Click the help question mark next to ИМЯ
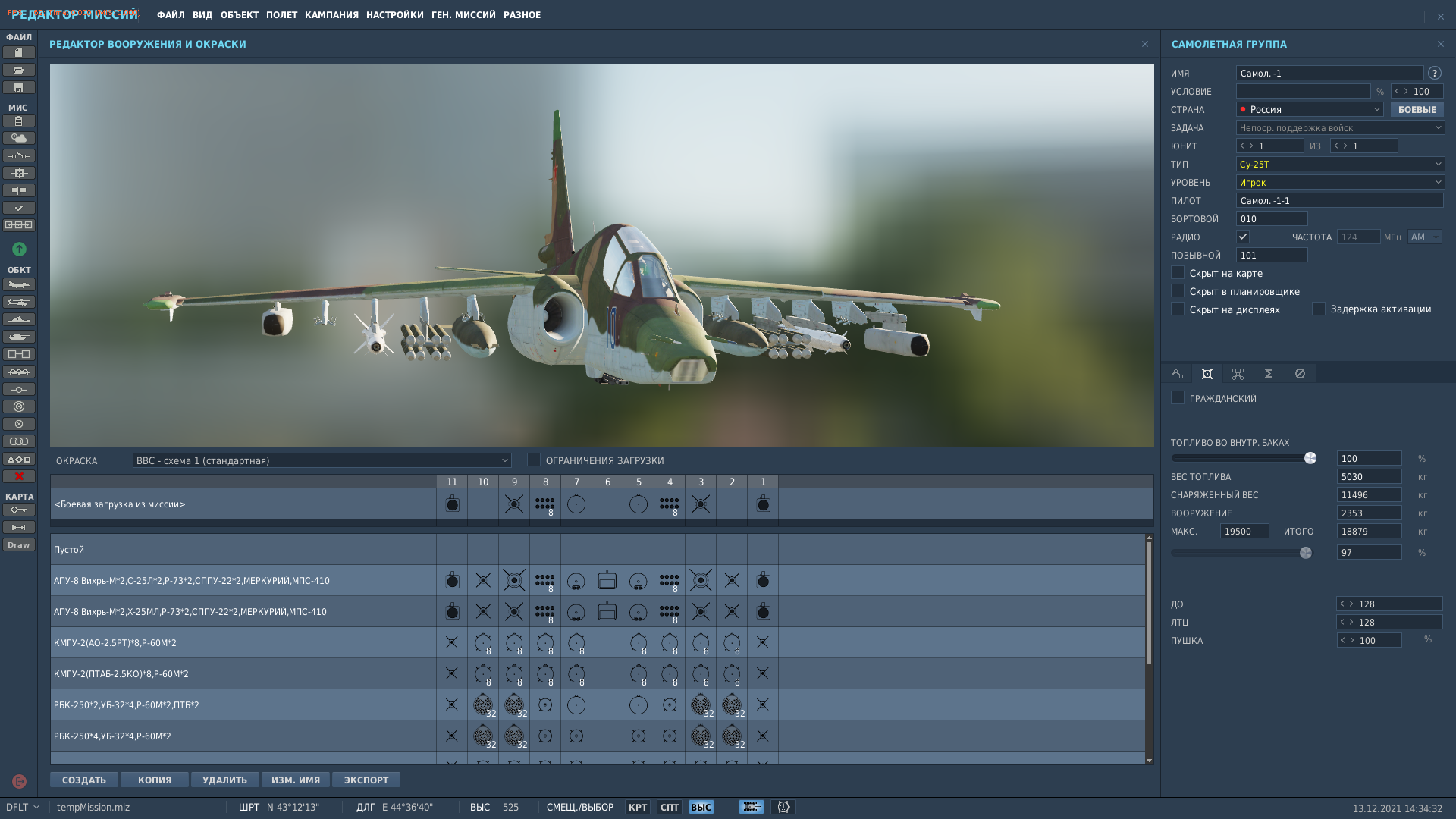Viewport: 1456px width, 819px height. (x=1434, y=73)
